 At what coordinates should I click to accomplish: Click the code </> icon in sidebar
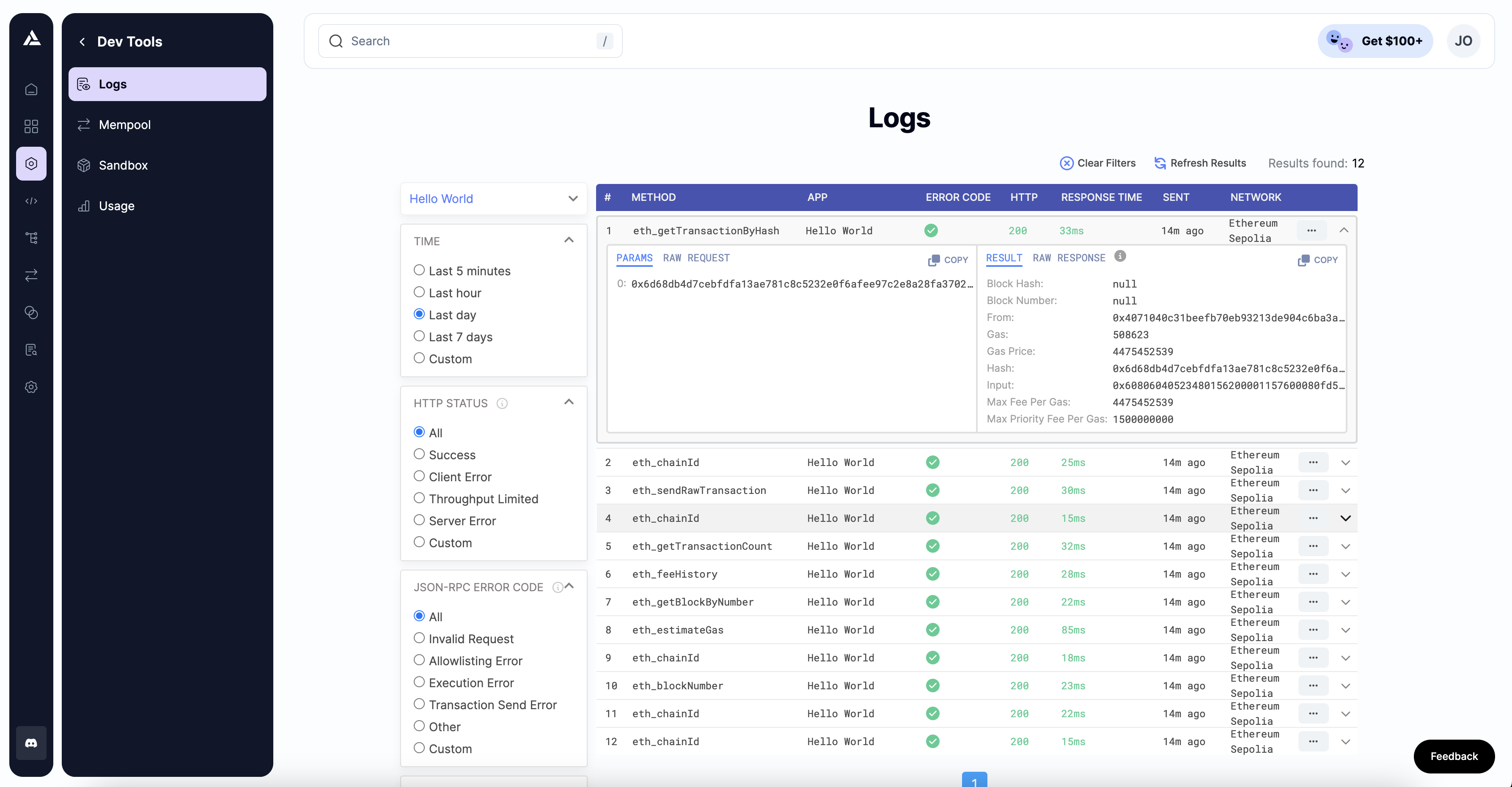pos(31,200)
